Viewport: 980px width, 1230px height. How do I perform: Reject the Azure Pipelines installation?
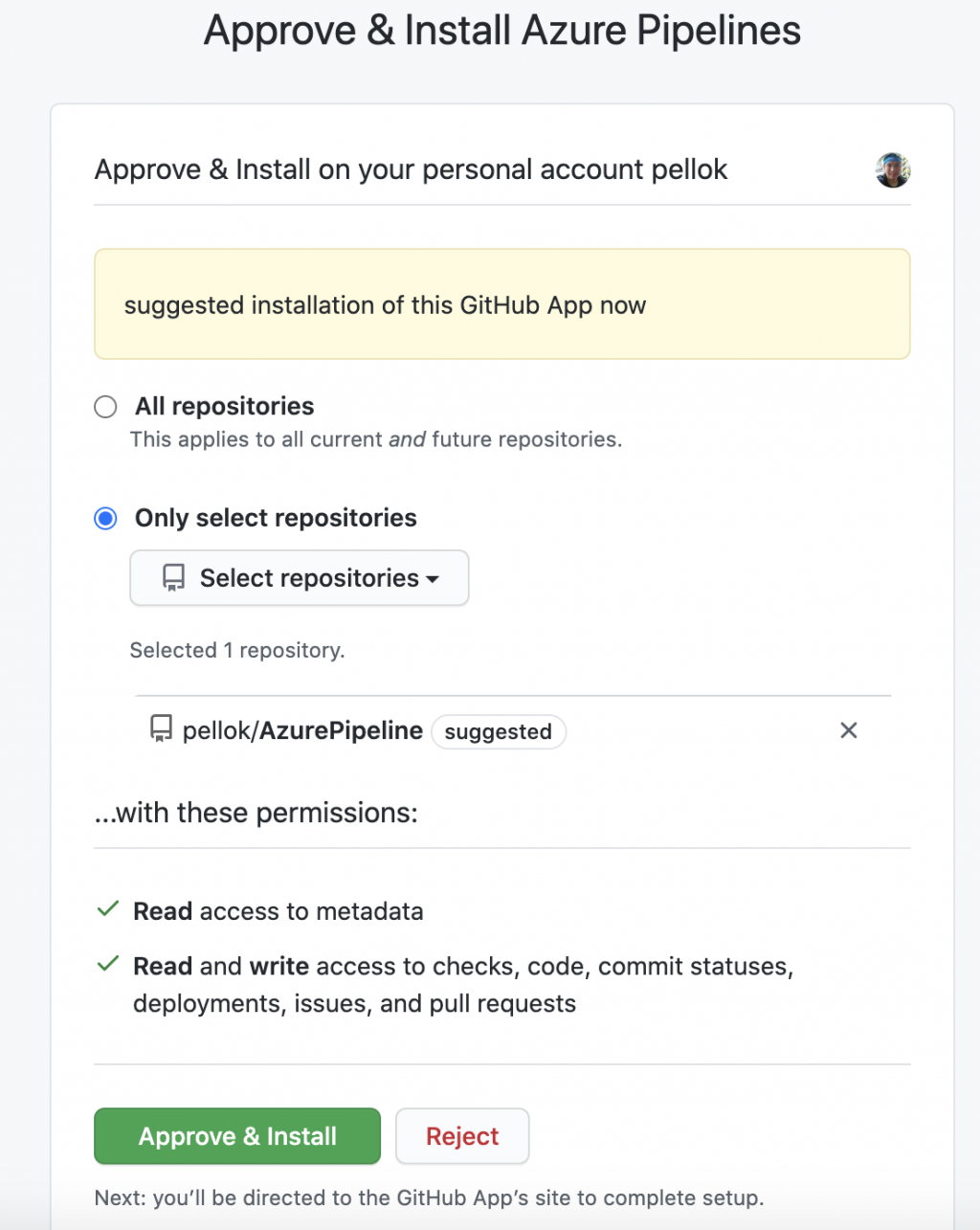tap(462, 1136)
